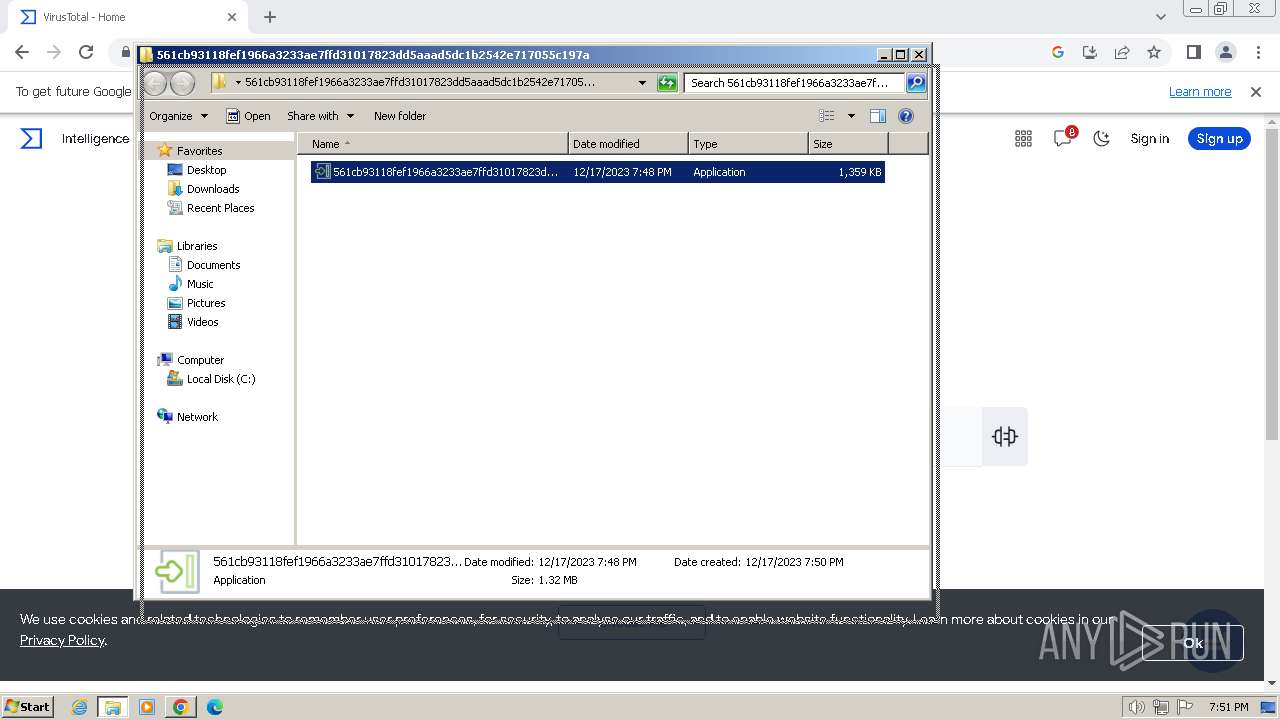Click the VirusTotal logo on the page
Viewport: 1280px width, 720px height.
(32, 138)
